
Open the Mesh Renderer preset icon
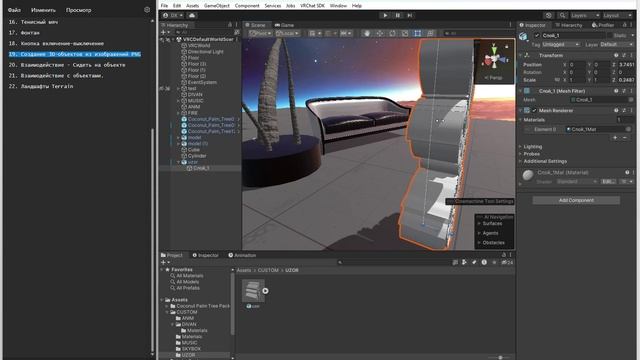tap(623, 110)
